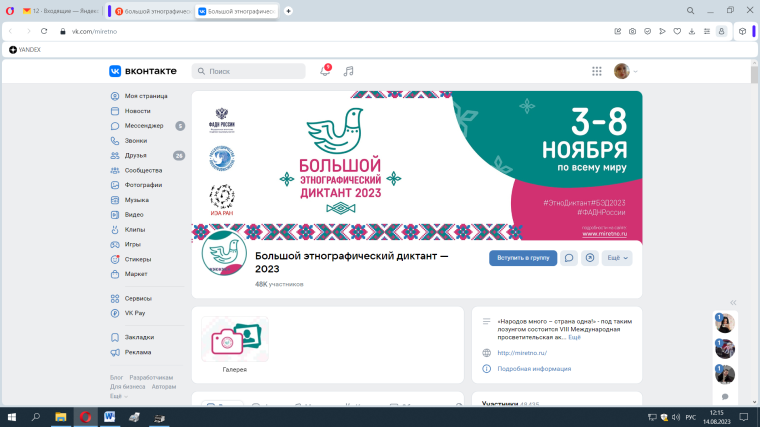Click the VK Pay sidebar icon
The image size is (760, 427).
(x=115, y=313)
